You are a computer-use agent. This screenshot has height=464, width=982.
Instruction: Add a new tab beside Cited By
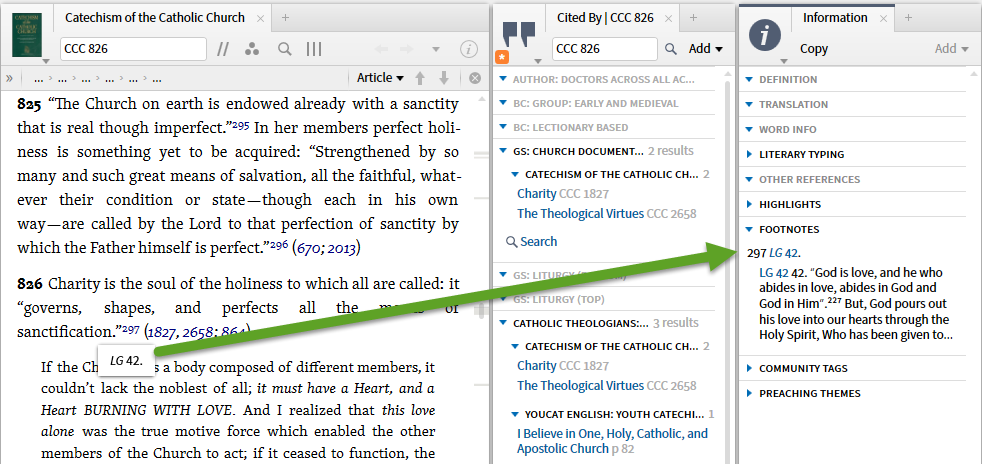(693, 18)
